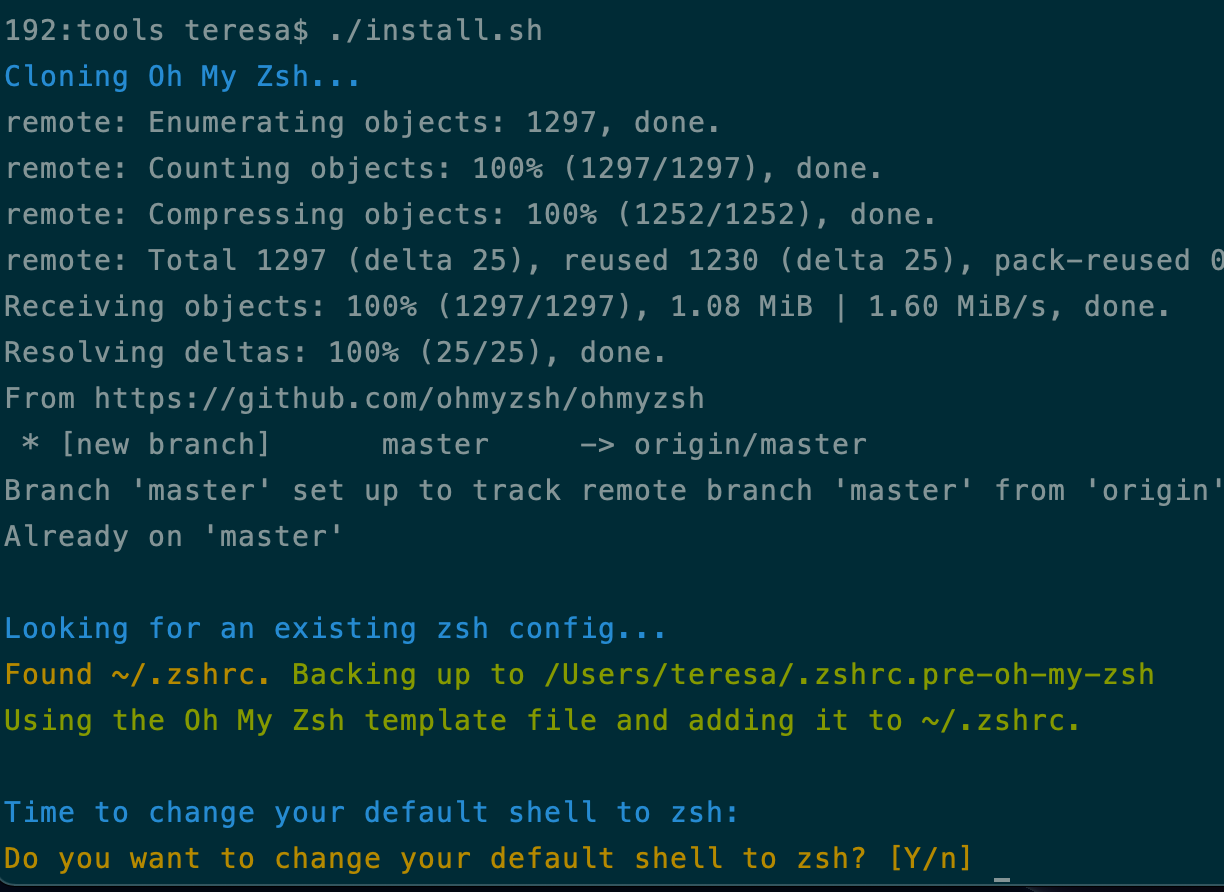Click the "192:tools teresa$" shell prompt
1224x892 pixels.
pyautogui.click(x=156, y=31)
